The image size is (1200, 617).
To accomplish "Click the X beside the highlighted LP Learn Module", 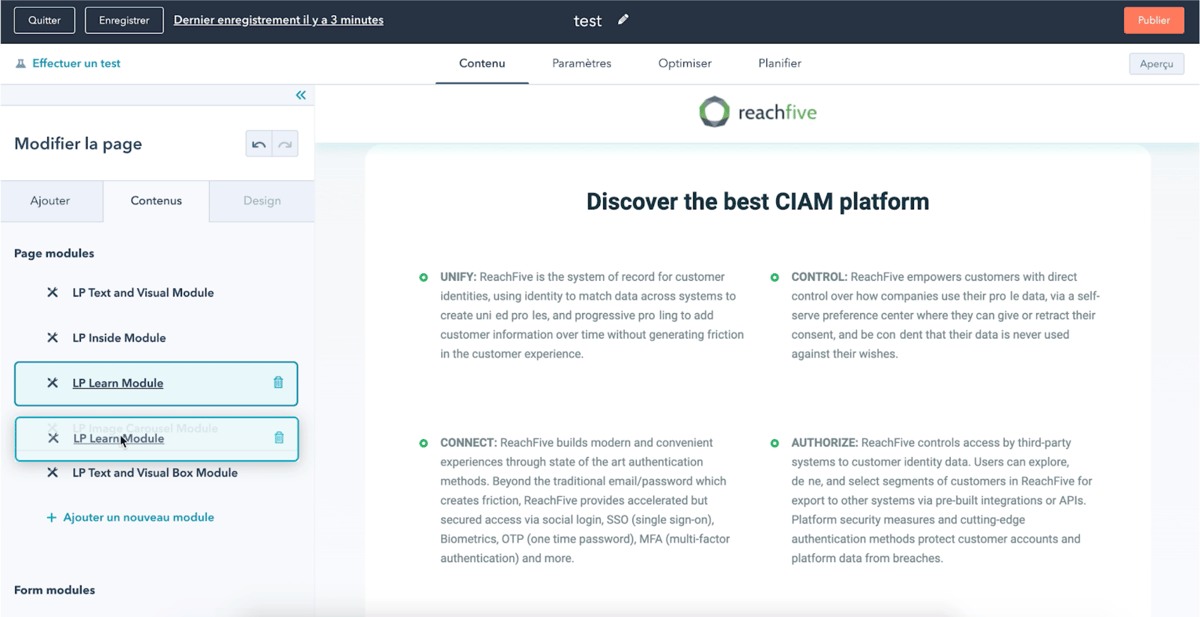I will 52,383.
